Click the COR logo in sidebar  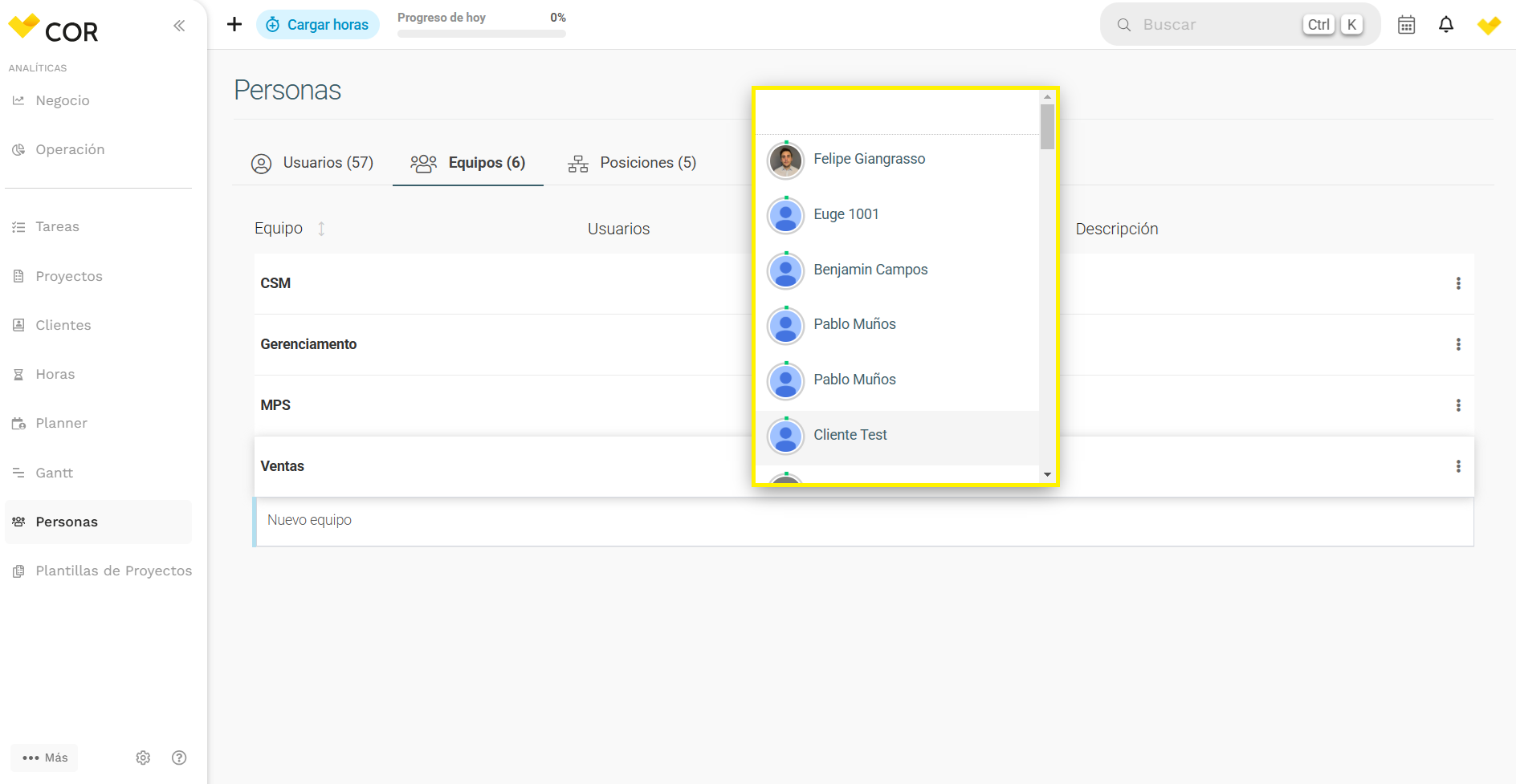point(53,29)
